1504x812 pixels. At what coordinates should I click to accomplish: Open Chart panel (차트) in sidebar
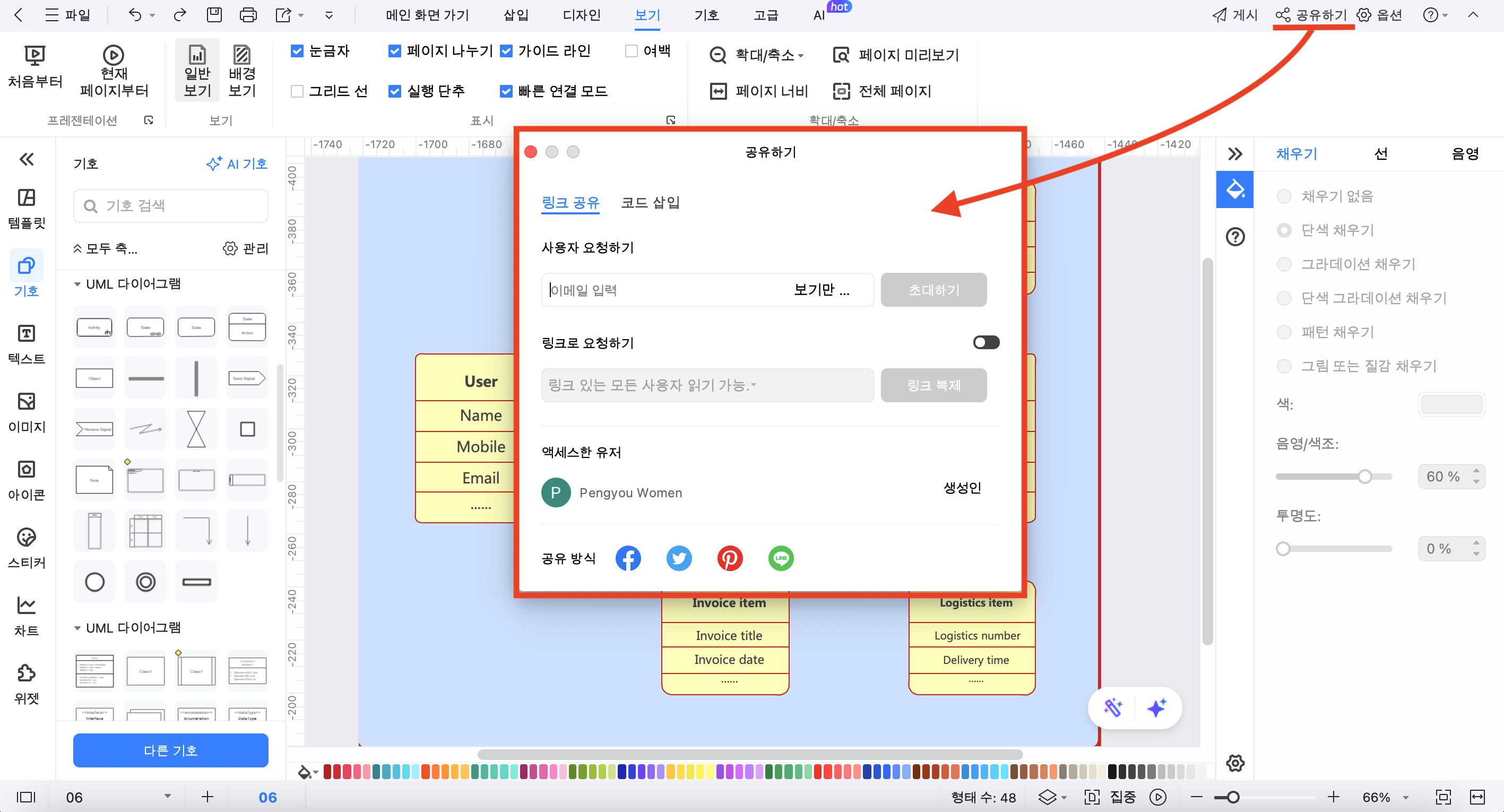tap(27, 617)
